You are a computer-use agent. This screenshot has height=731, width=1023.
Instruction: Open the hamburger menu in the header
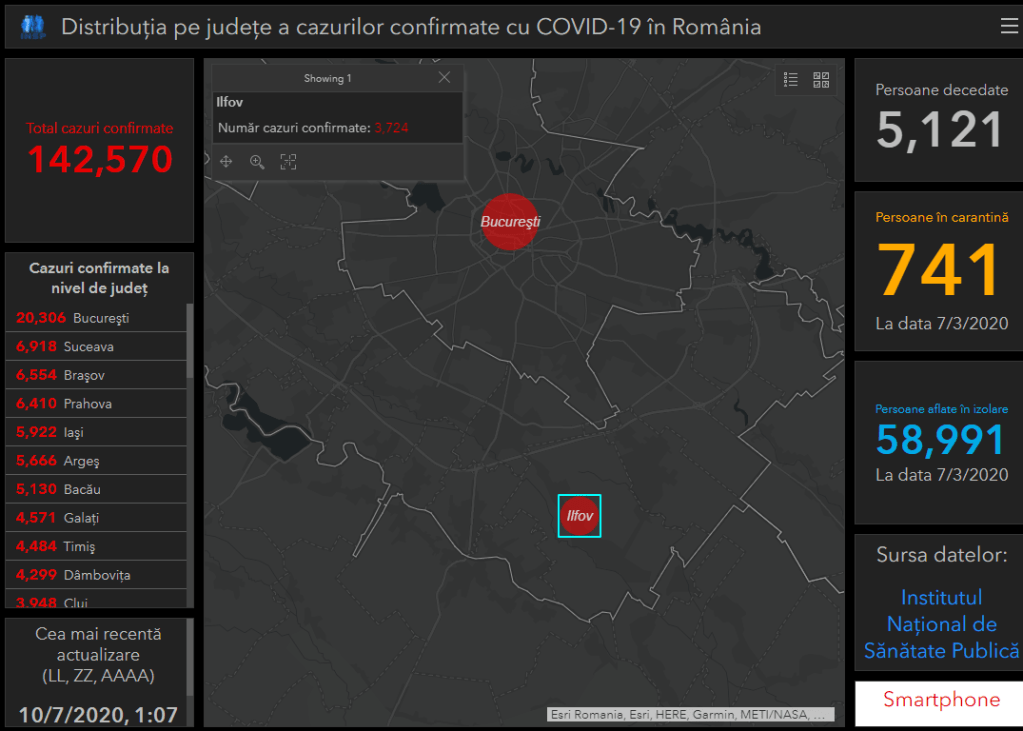(1009, 27)
